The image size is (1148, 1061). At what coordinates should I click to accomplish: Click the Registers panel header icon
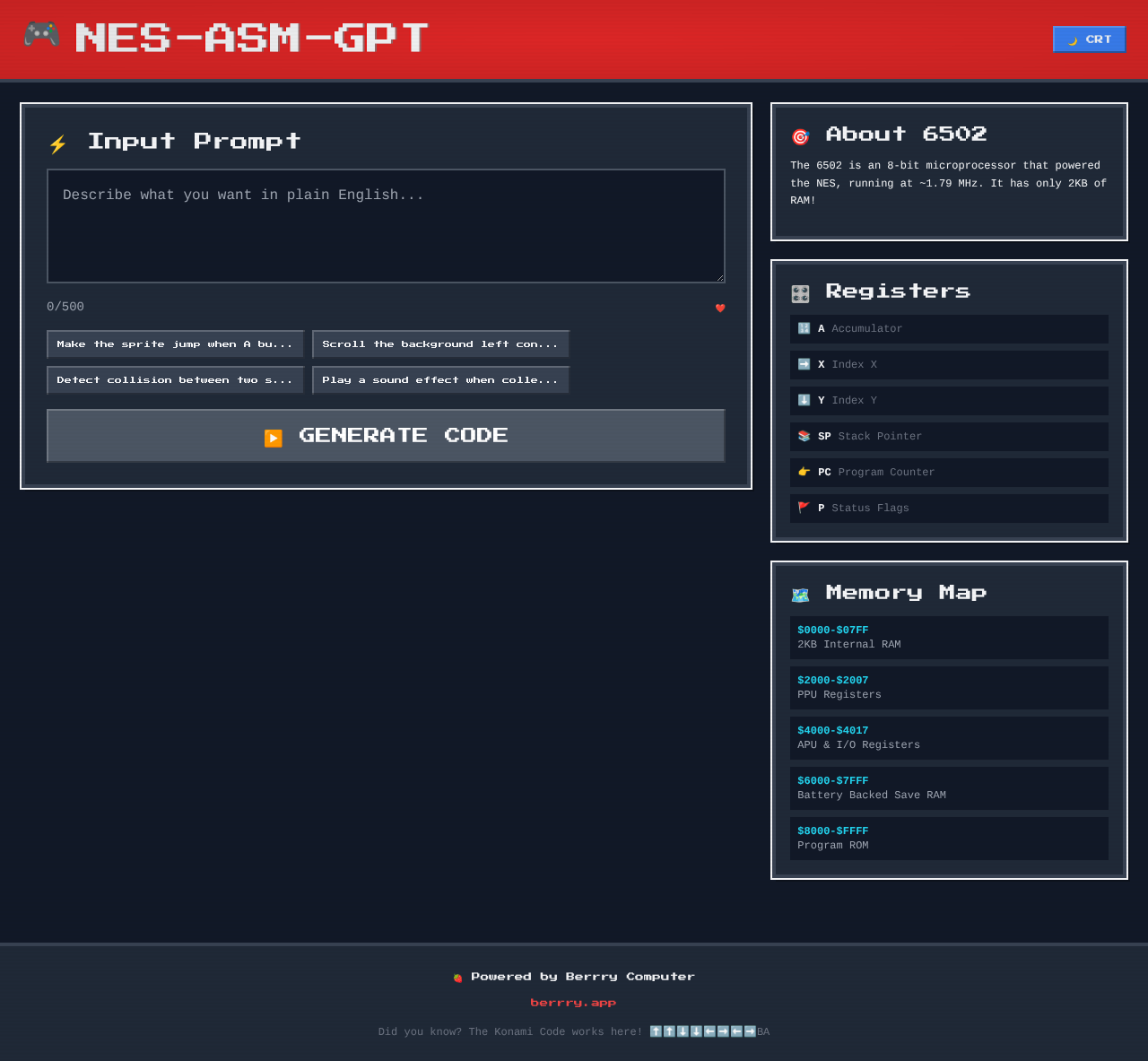coord(799,291)
